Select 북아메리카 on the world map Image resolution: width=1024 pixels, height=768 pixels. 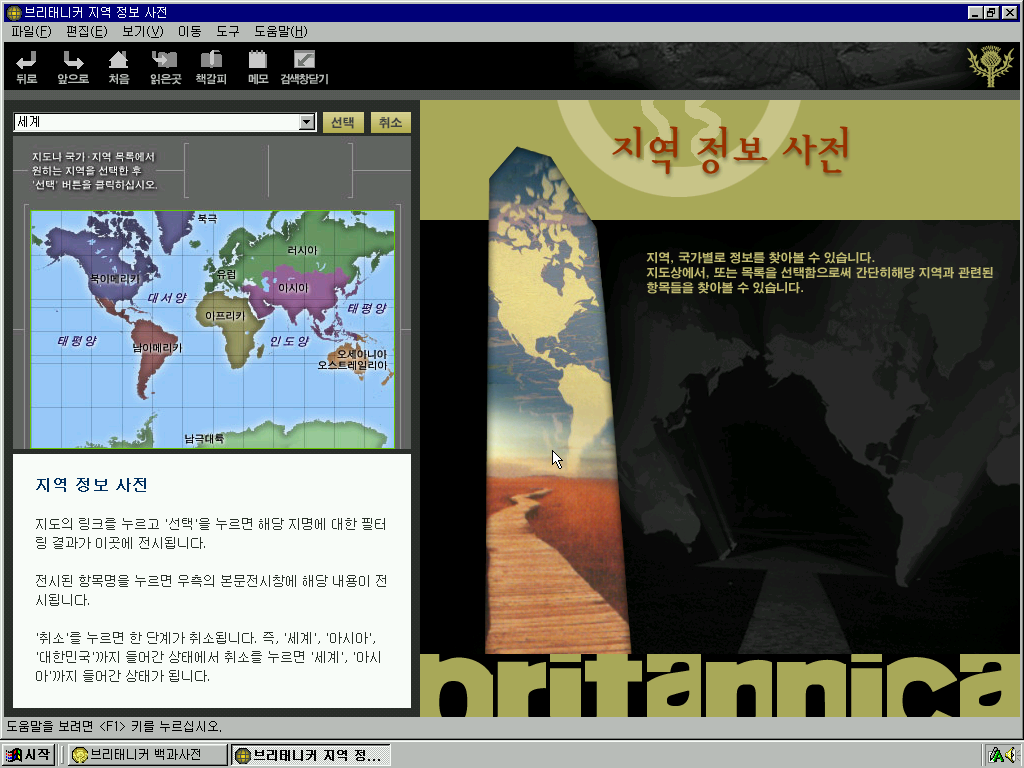click(x=115, y=279)
